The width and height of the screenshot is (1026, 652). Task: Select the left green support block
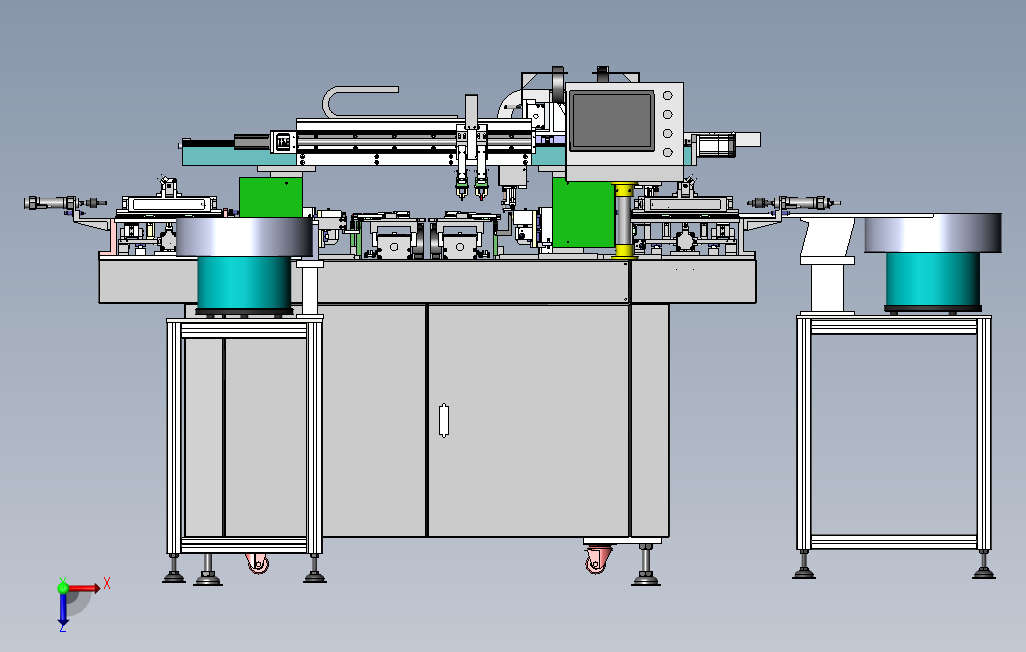(271, 197)
